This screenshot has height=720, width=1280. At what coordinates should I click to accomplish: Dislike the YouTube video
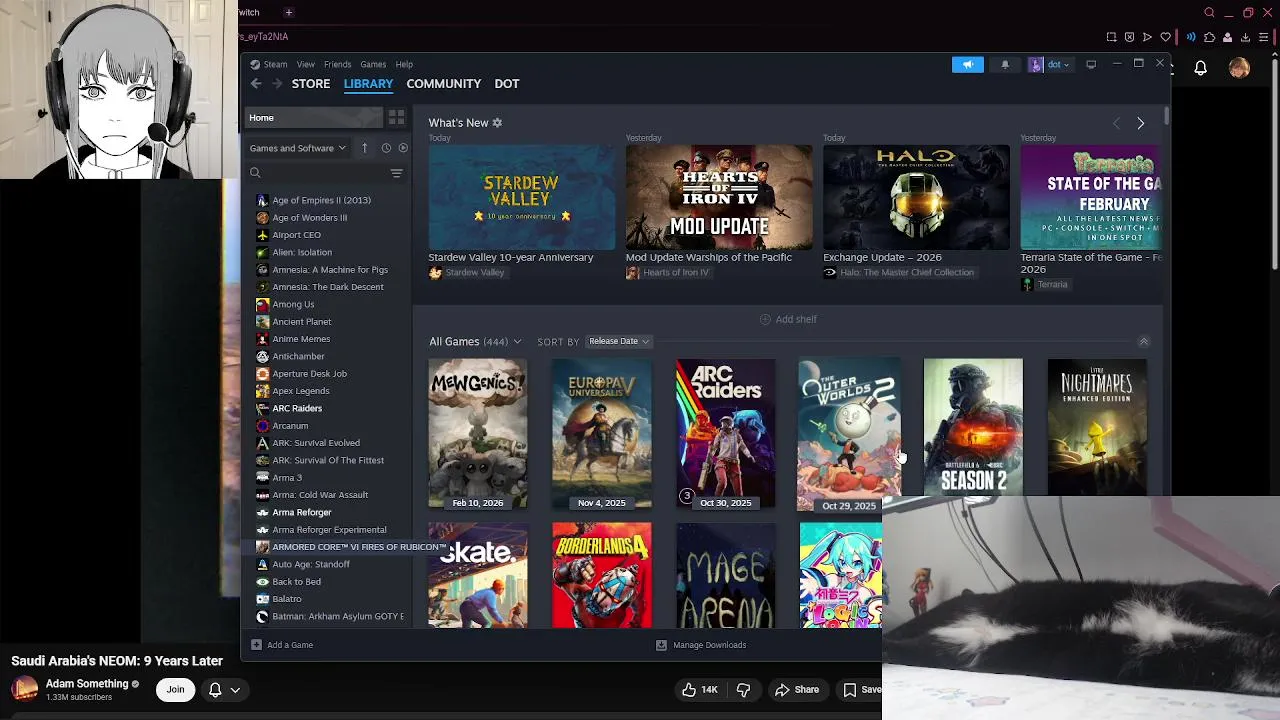click(743, 689)
